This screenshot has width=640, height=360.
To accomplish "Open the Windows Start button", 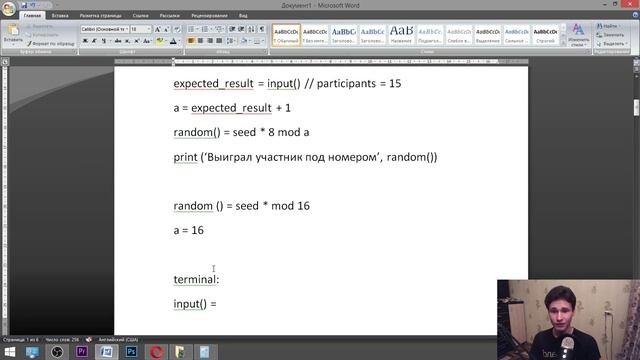I will (x=9, y=352).
